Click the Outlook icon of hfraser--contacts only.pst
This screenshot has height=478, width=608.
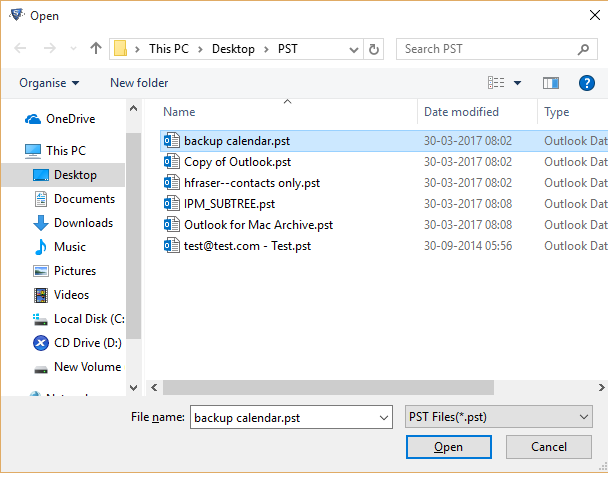tap(171, 182)
